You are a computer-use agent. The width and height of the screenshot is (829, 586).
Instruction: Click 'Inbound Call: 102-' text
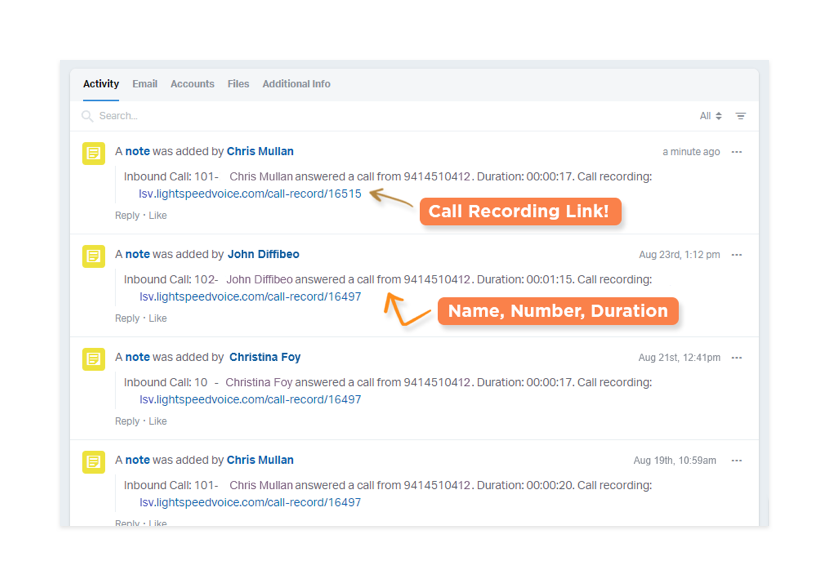tap(171, 279)
